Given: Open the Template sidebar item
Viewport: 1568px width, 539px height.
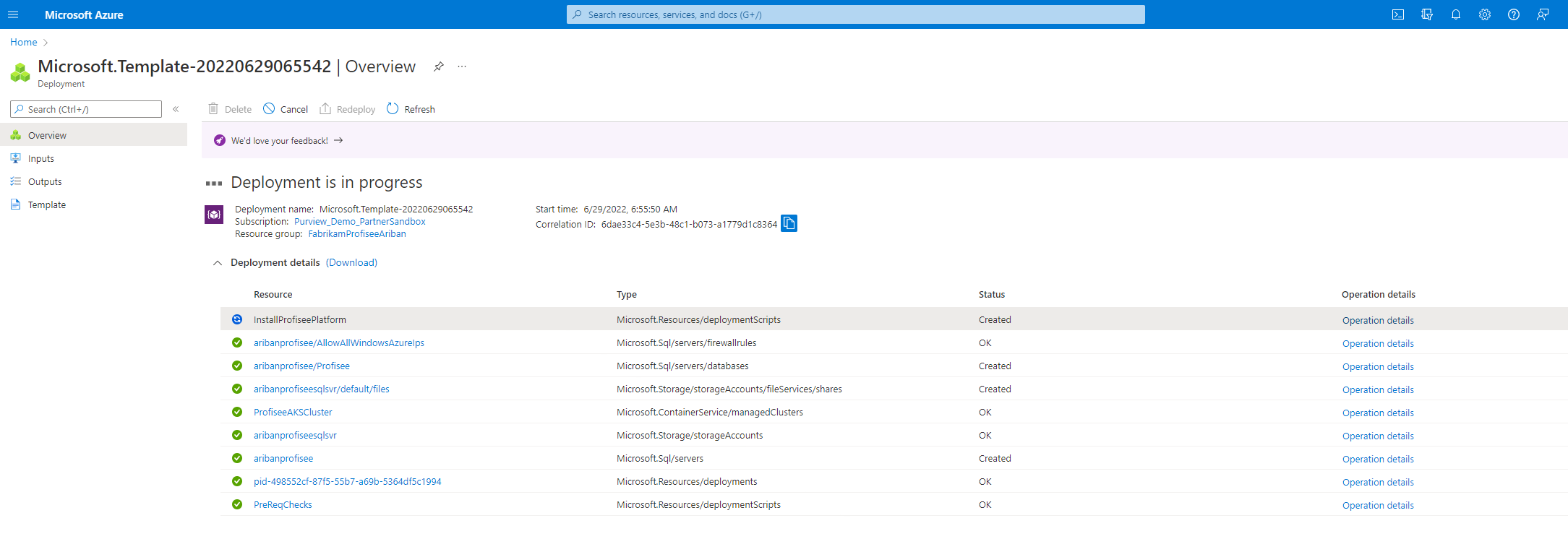Looking at the screenshot, I should (47, 205).
